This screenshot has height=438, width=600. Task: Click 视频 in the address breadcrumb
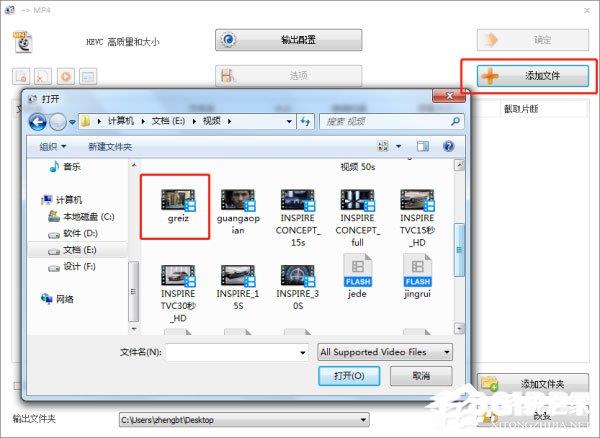click(x=212, y=121)
